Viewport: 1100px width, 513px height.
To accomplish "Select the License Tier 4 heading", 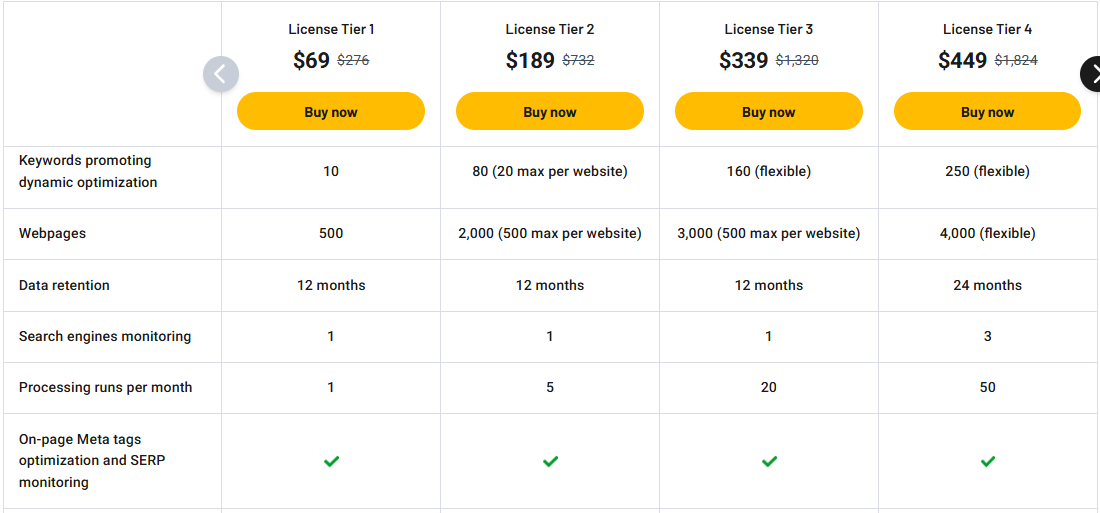I will [x=988, y=29].
